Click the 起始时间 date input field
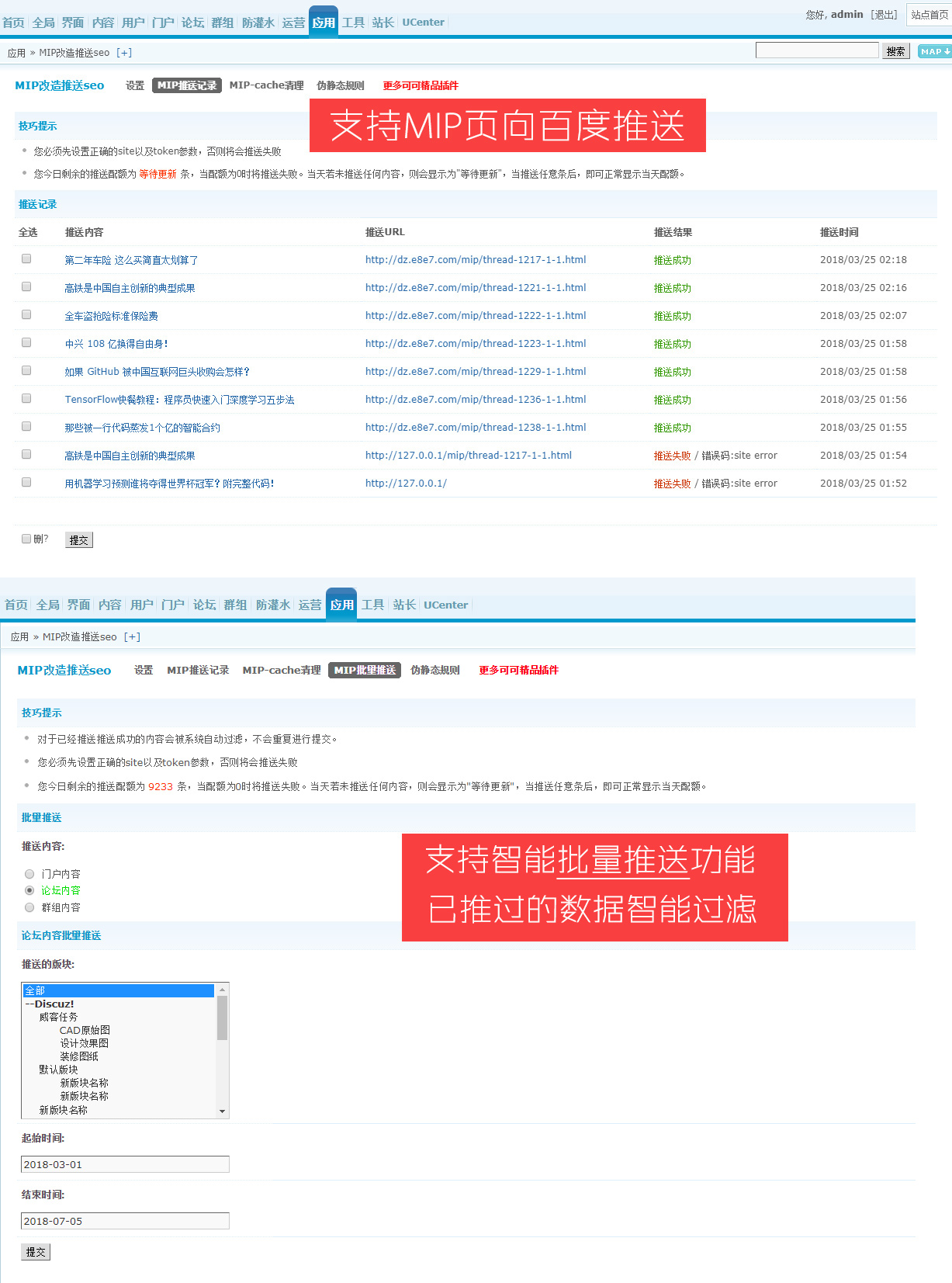This screenshot has height=1283, width=952. 125,1164
